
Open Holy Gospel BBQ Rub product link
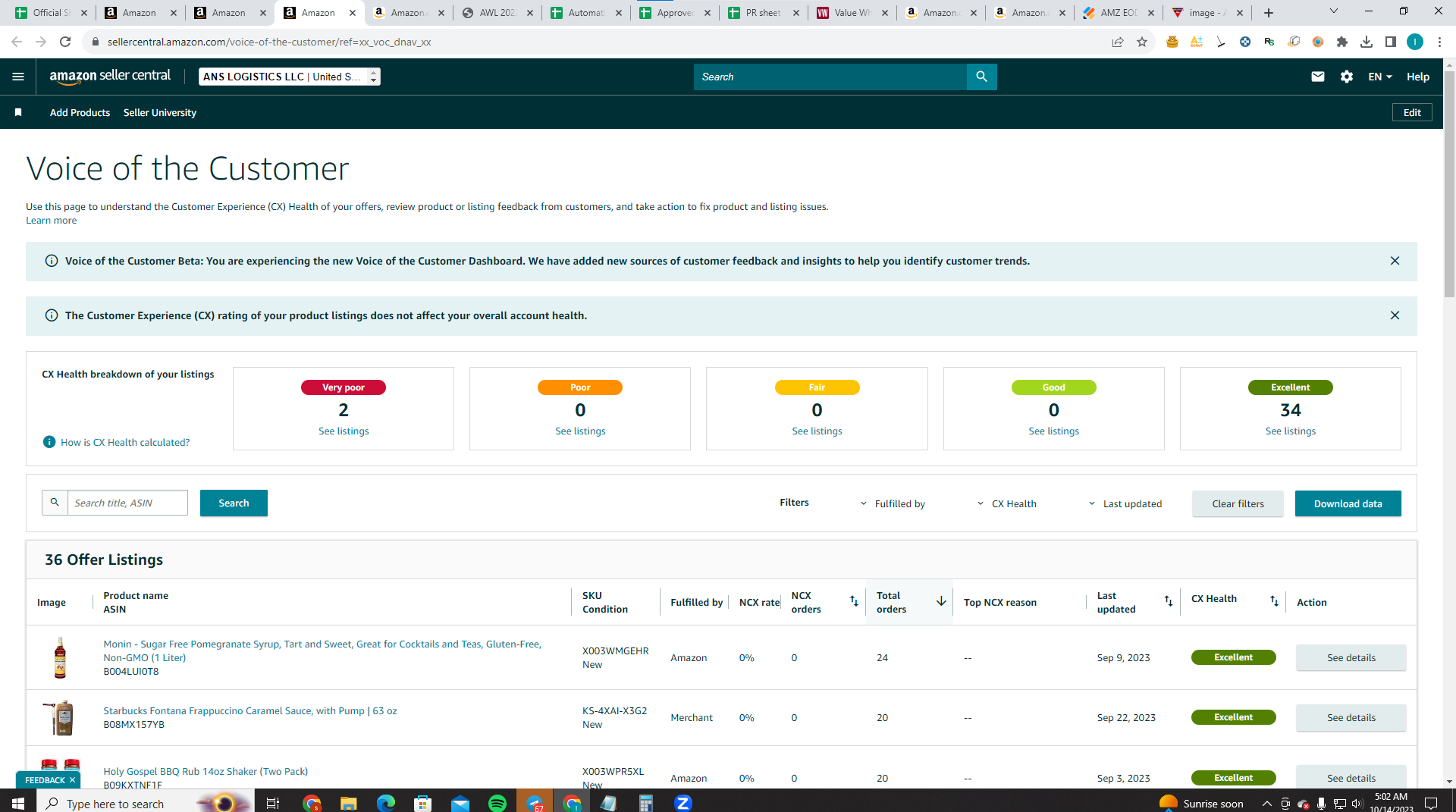click(206, 772)
